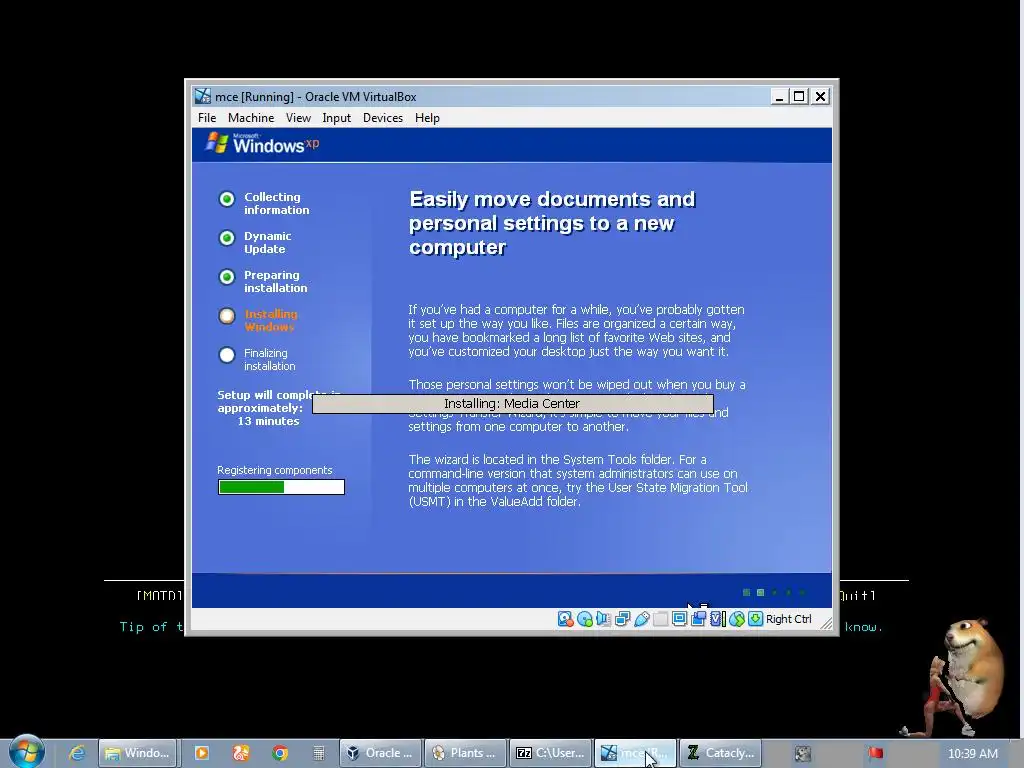Click the 'Installing: Media Center' status box
This screenshot has width=1024, height=768.
point(513,404)
